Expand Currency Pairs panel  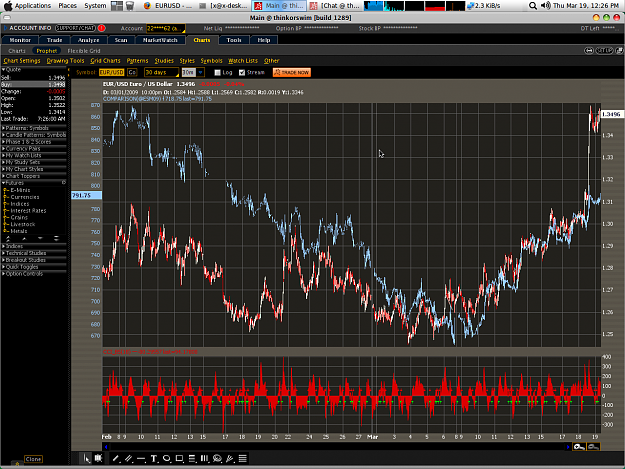(34, 148)
